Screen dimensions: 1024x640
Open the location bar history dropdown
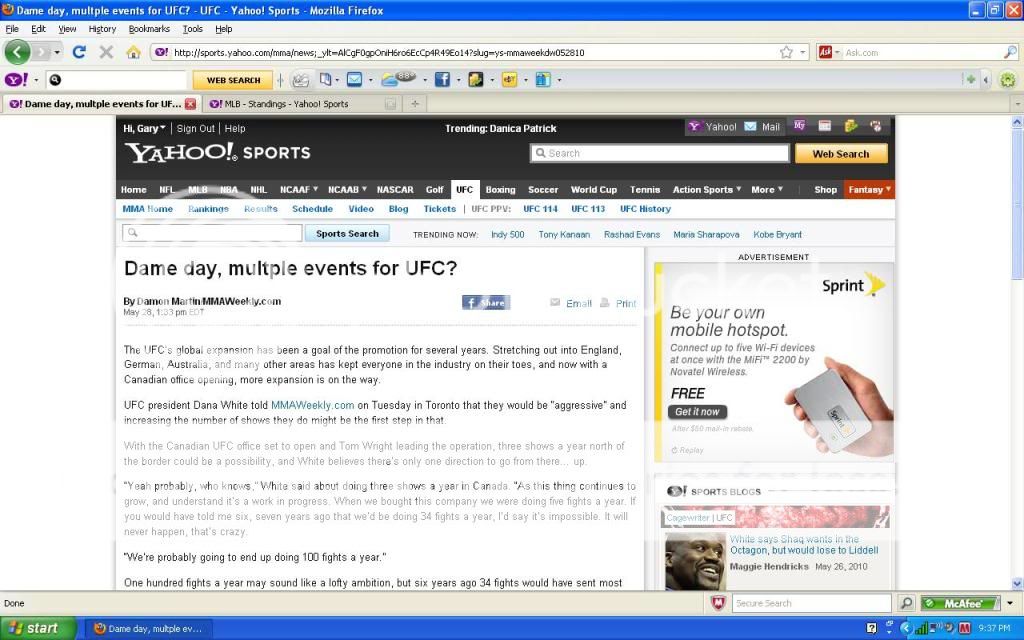pos(803,52)
